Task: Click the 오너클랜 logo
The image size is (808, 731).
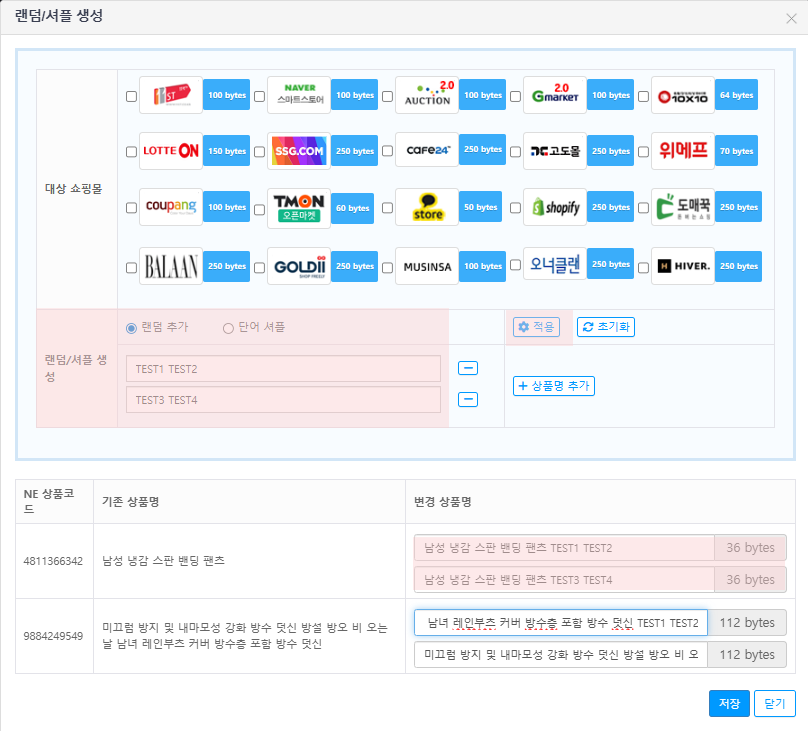Action: [x=555, y=264]
